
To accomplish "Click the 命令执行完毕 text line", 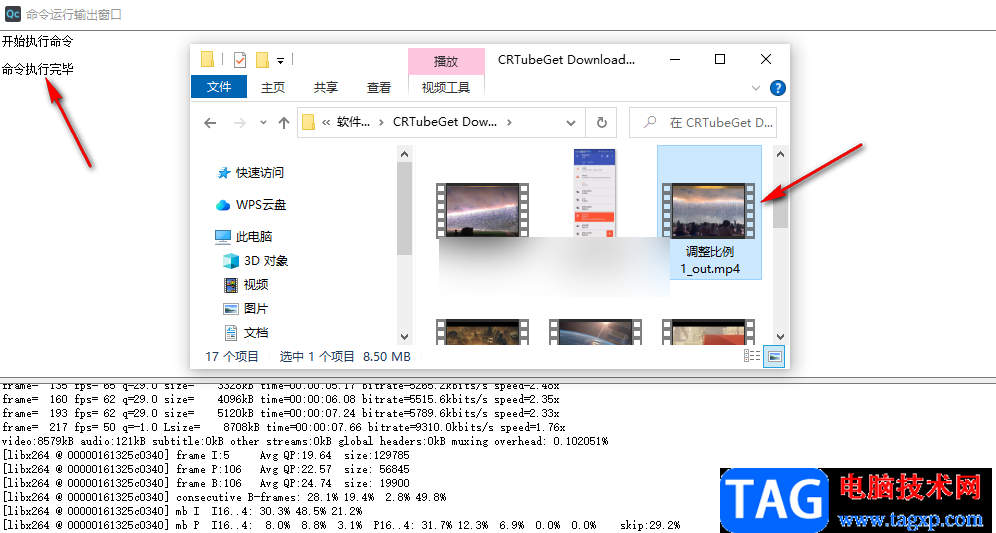I will tap(37, 69).
